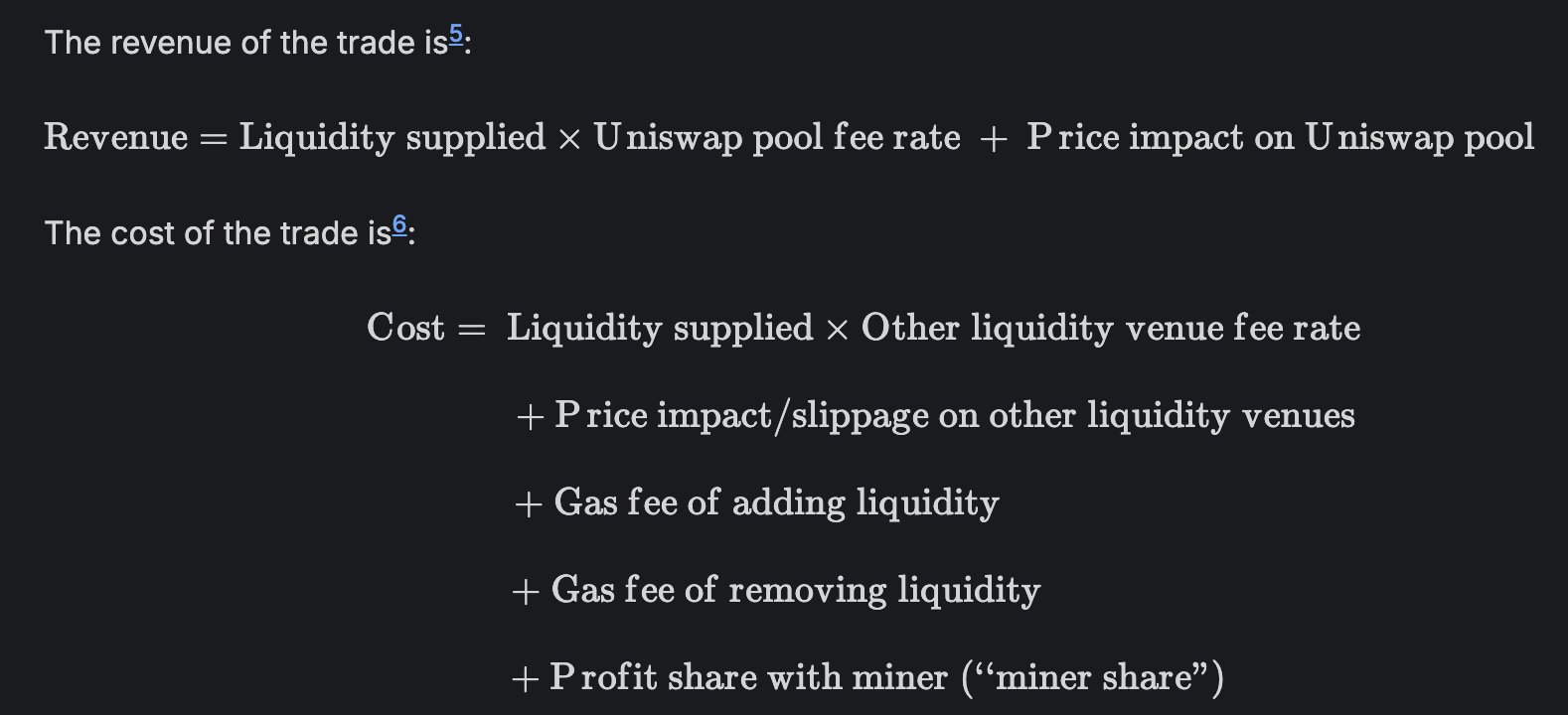This screenshot has width=1568, height=715.
Task: Click the multiplication sign in Revenue formula
Action: tap(569, 140)
